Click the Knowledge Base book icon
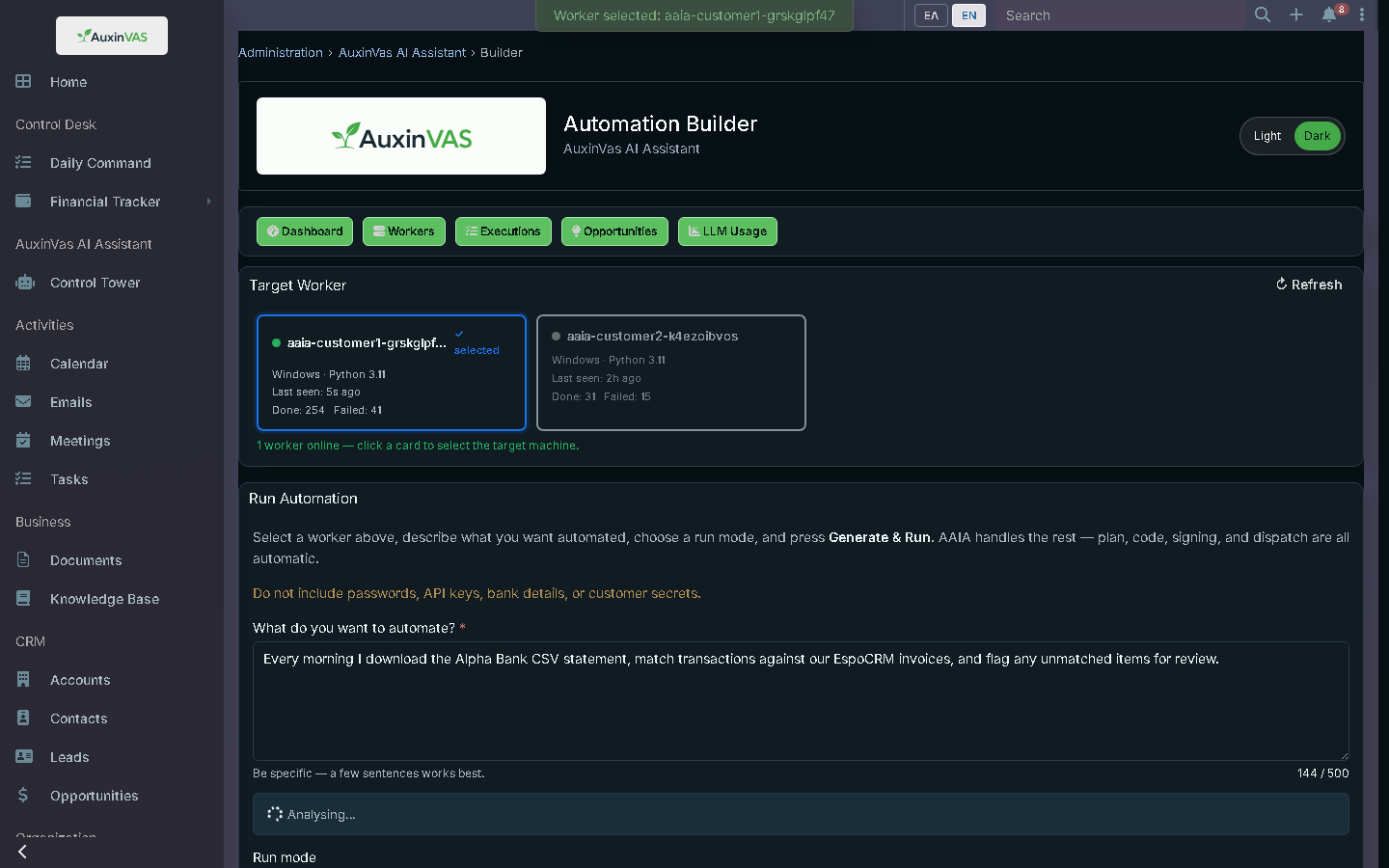 point(23,599)
